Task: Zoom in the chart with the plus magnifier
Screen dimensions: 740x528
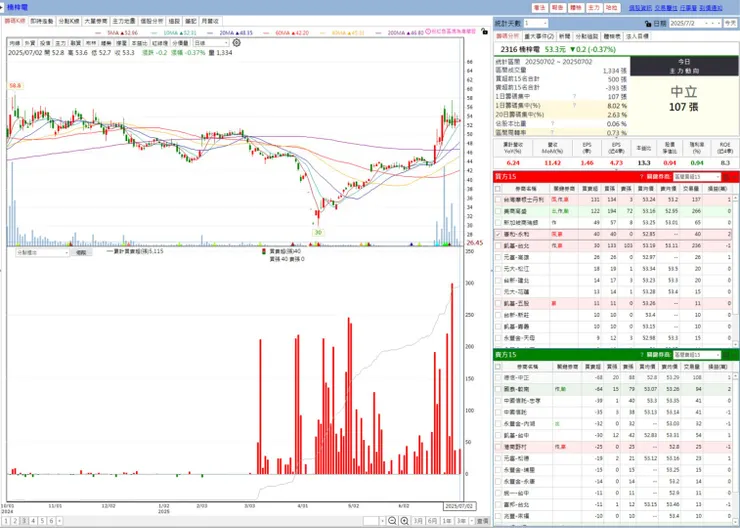Action: 404,521
